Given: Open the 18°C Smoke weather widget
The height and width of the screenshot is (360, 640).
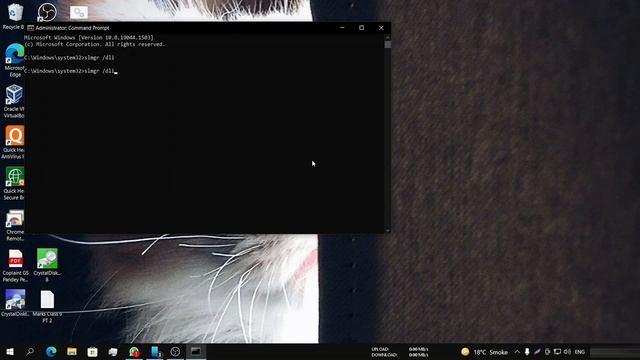Looking at the screenshot, I should pyautogui.click(x=484, y=352).
